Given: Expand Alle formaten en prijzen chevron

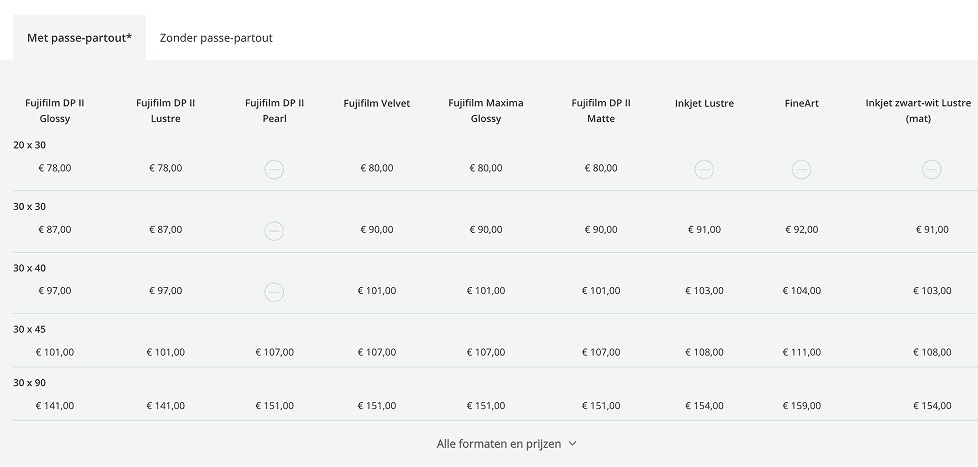Looking at the screenshot, I should [573, 444].
